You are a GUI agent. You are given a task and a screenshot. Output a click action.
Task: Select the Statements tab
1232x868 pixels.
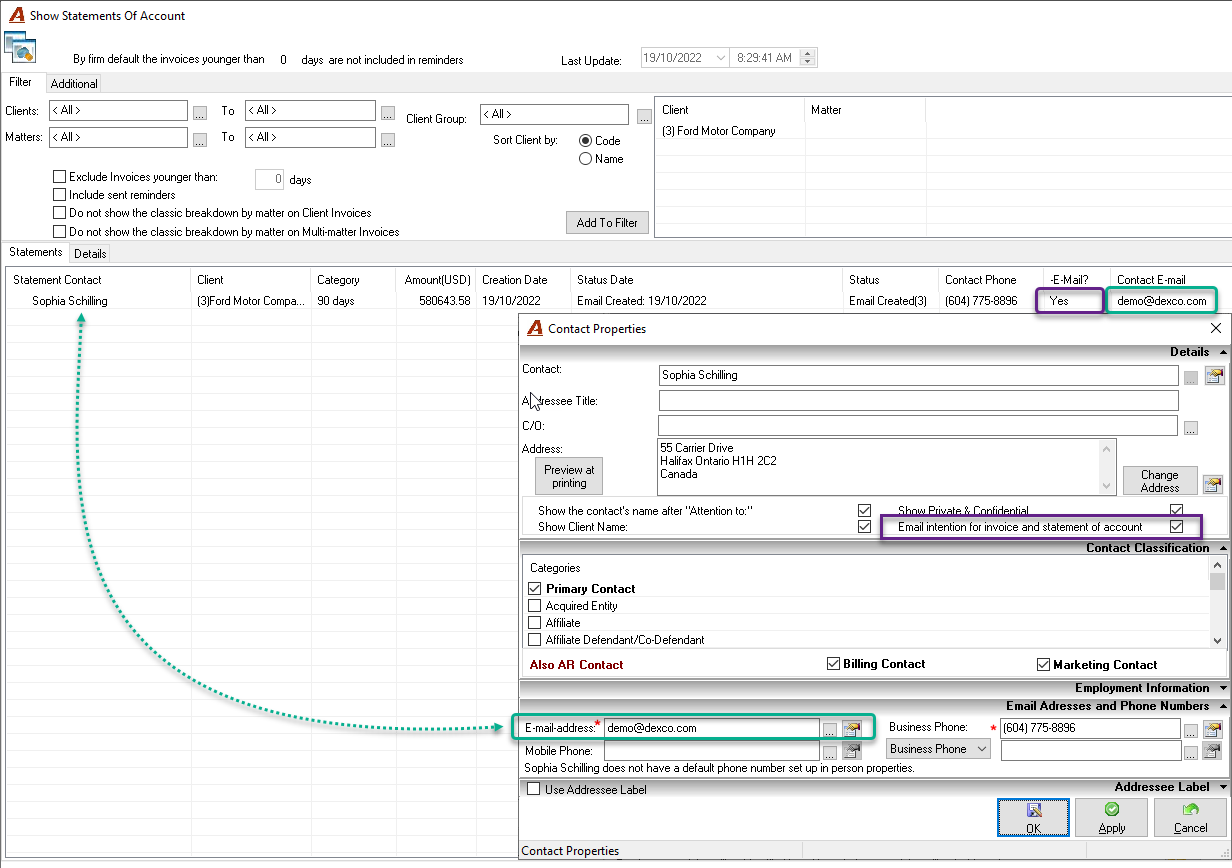pos(36,252)
